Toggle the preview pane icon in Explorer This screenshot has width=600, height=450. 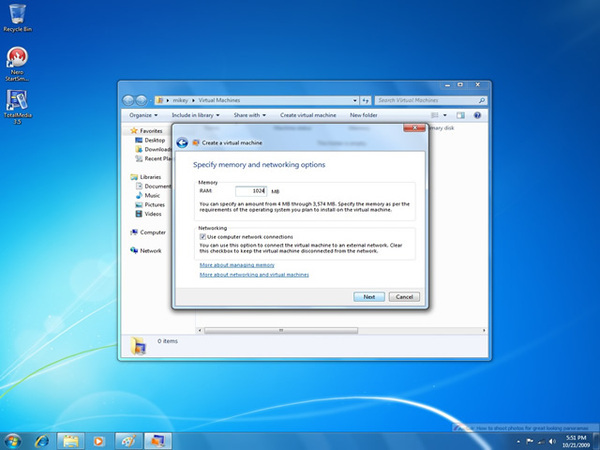[460, 115]
